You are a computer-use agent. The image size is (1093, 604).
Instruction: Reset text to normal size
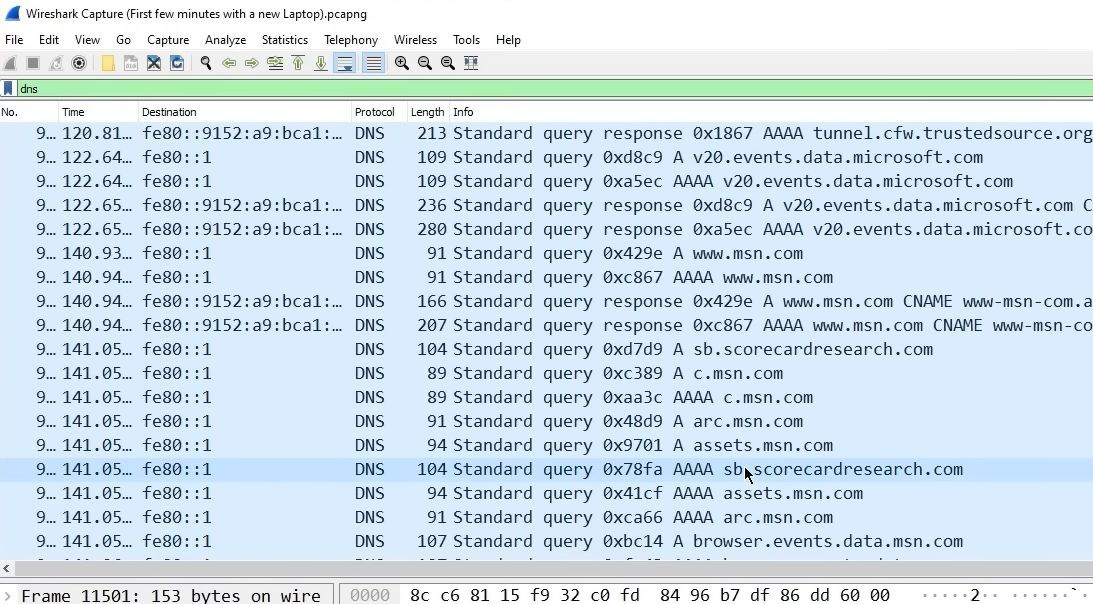coord(448,63)
